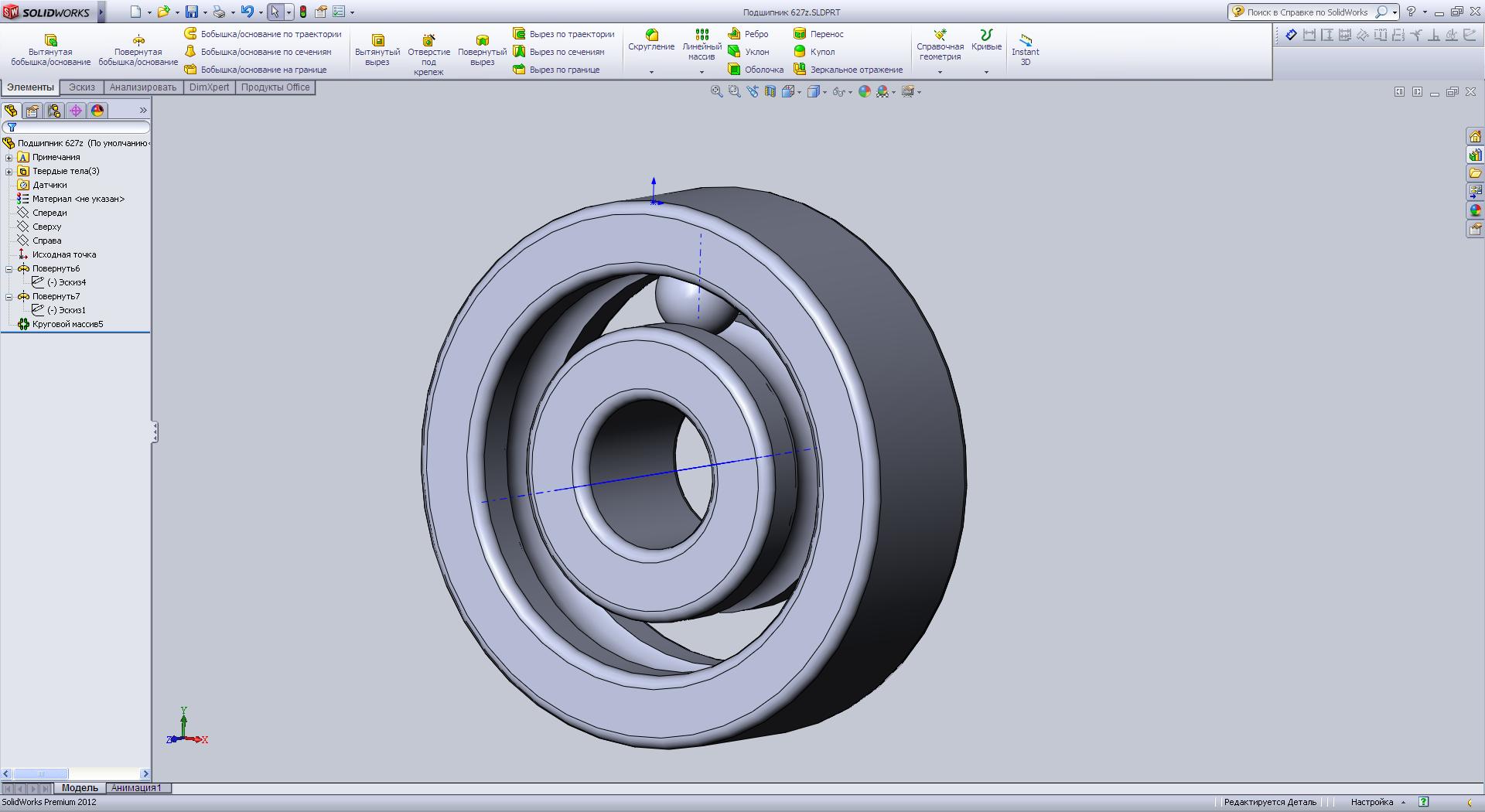The image size is (1485, 812).
Task: Select Вырез по траектории
Action: pos(564,34)
